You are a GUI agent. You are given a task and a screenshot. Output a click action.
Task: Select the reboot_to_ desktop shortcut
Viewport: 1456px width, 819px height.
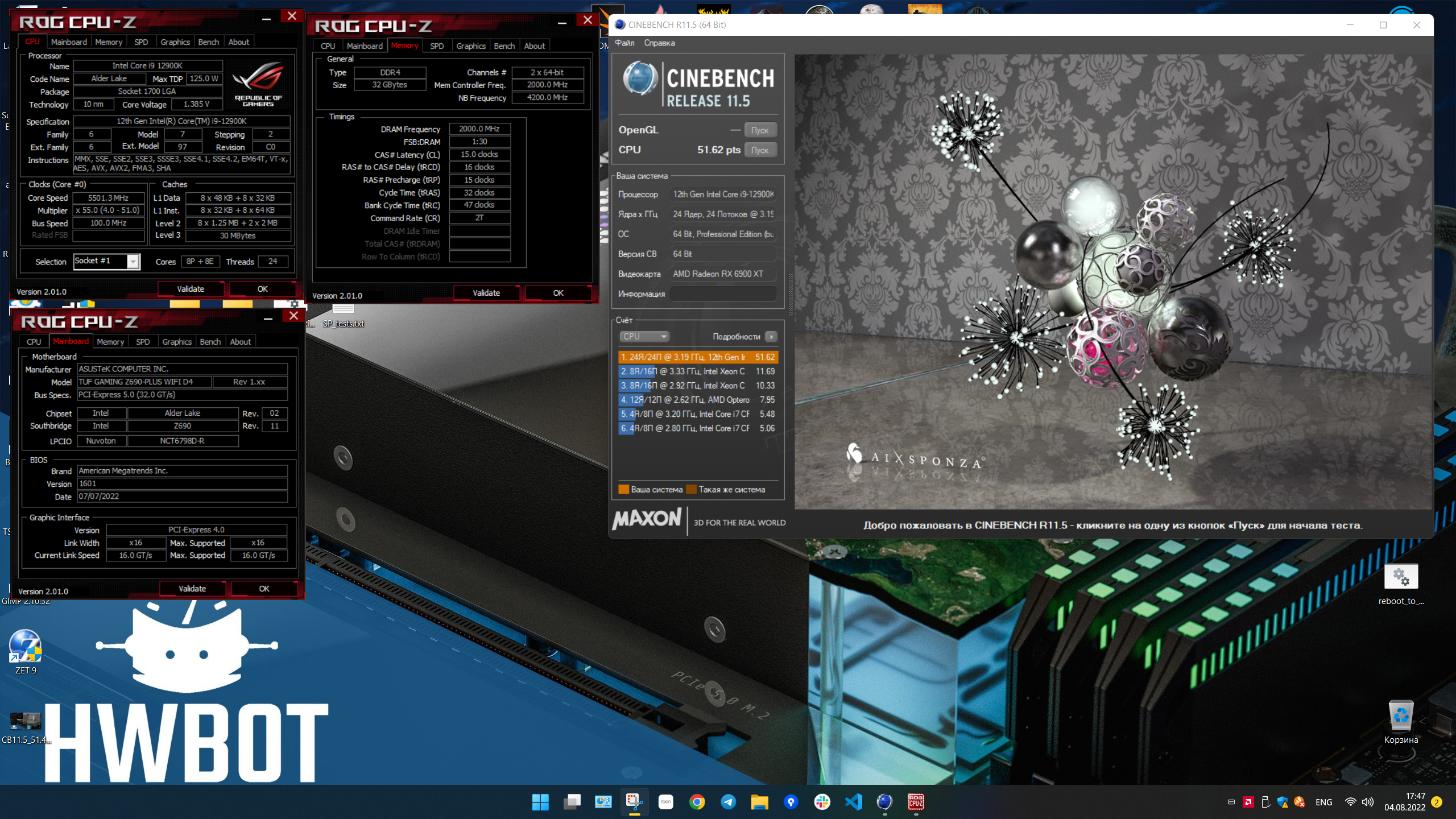(x=1401, y=585)
